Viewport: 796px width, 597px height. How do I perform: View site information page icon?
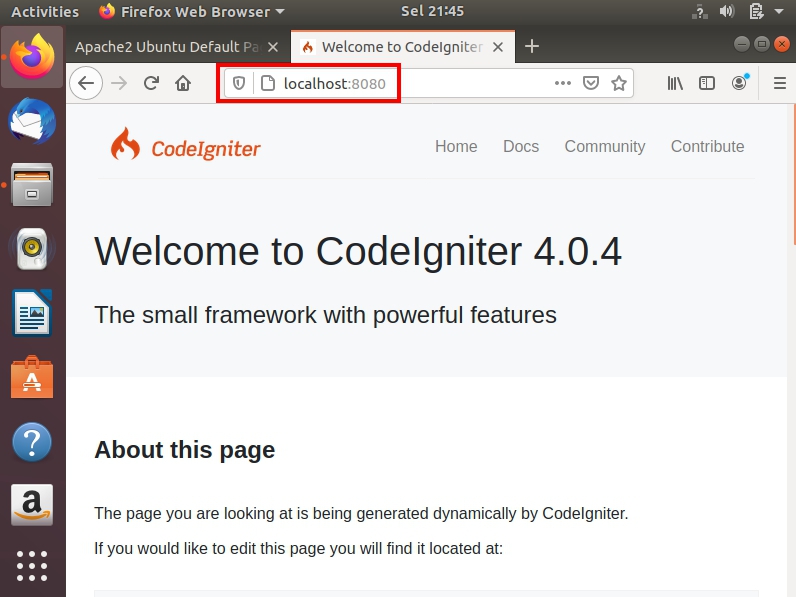268,83
